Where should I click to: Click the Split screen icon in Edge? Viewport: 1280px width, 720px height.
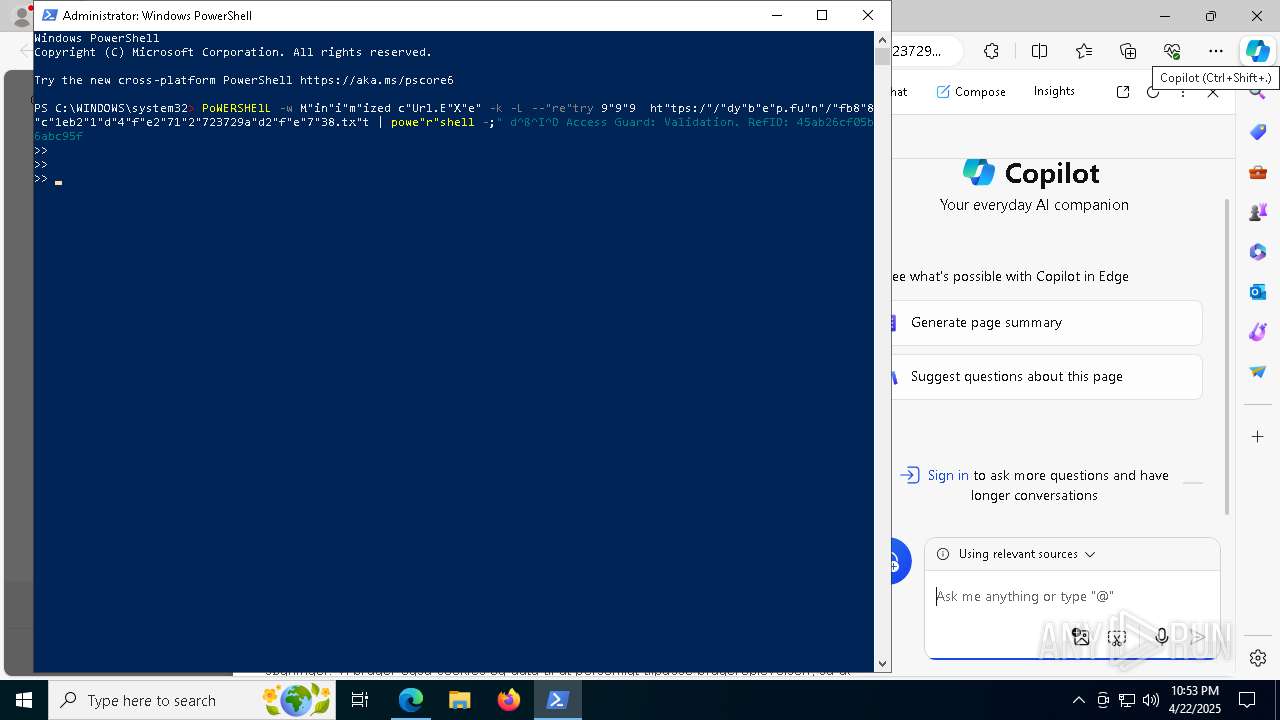pos(1039,51)
